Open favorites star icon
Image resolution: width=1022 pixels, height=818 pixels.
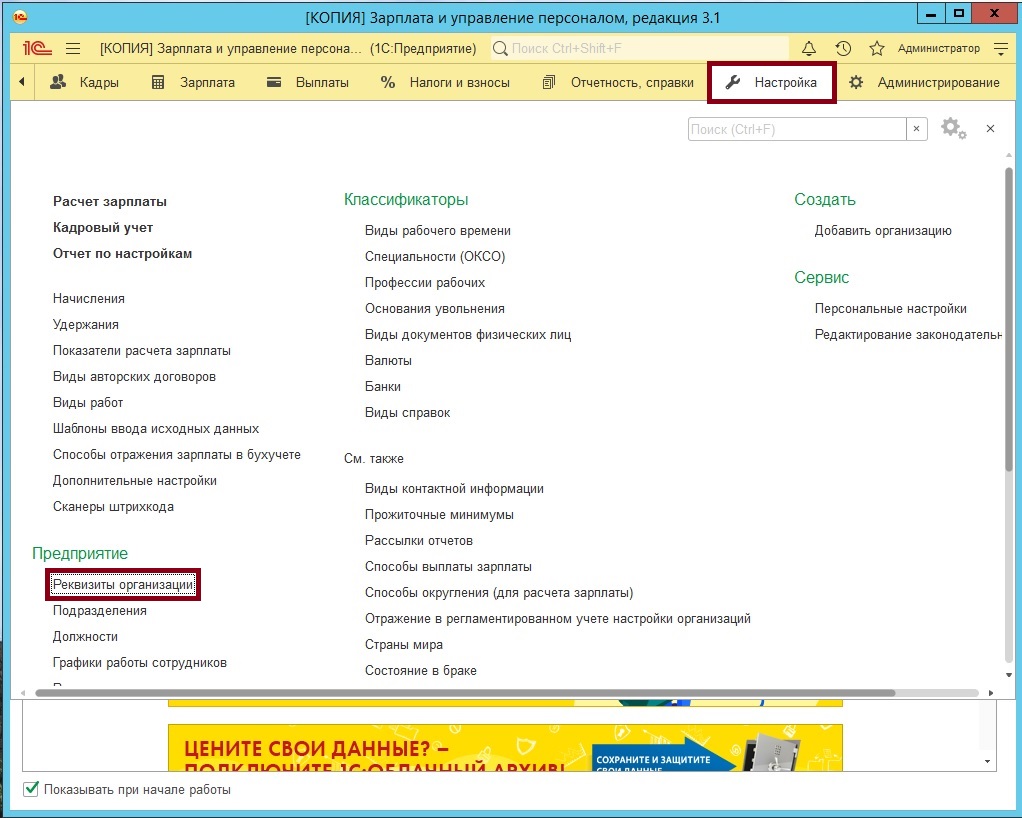pos(877,48)
